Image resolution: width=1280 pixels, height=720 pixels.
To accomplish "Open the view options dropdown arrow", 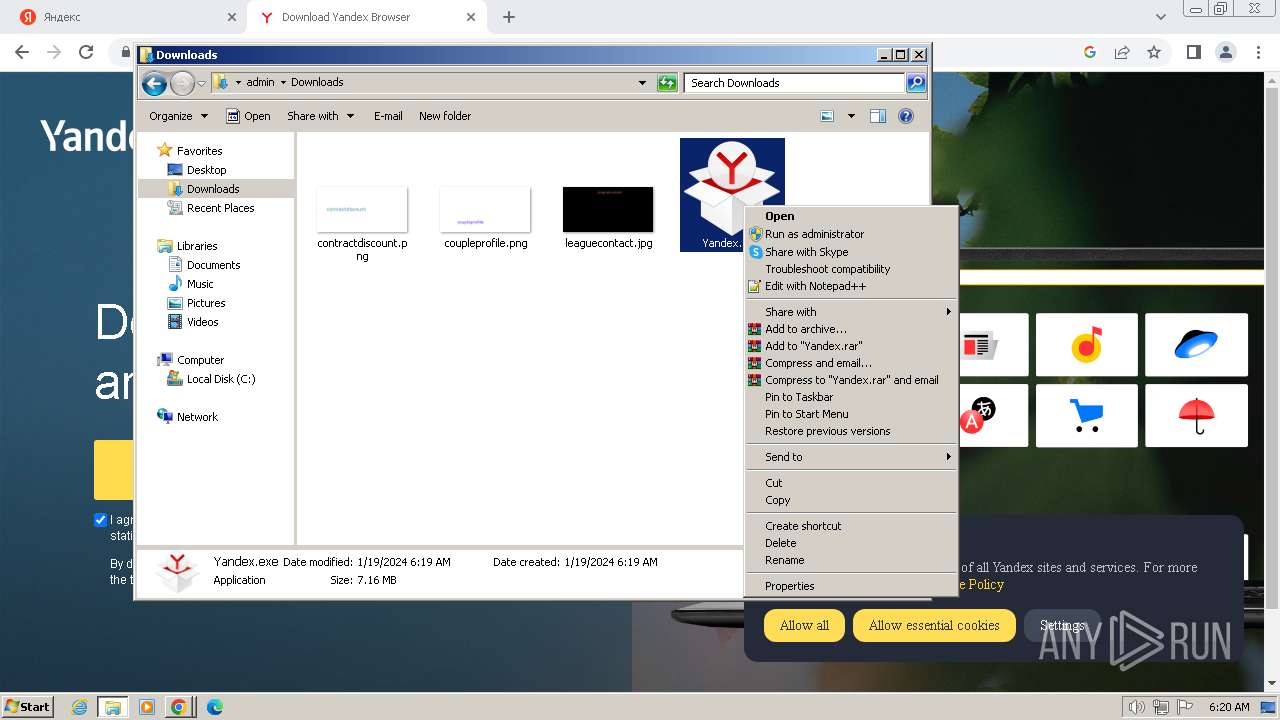I will (x=851, y=116).
